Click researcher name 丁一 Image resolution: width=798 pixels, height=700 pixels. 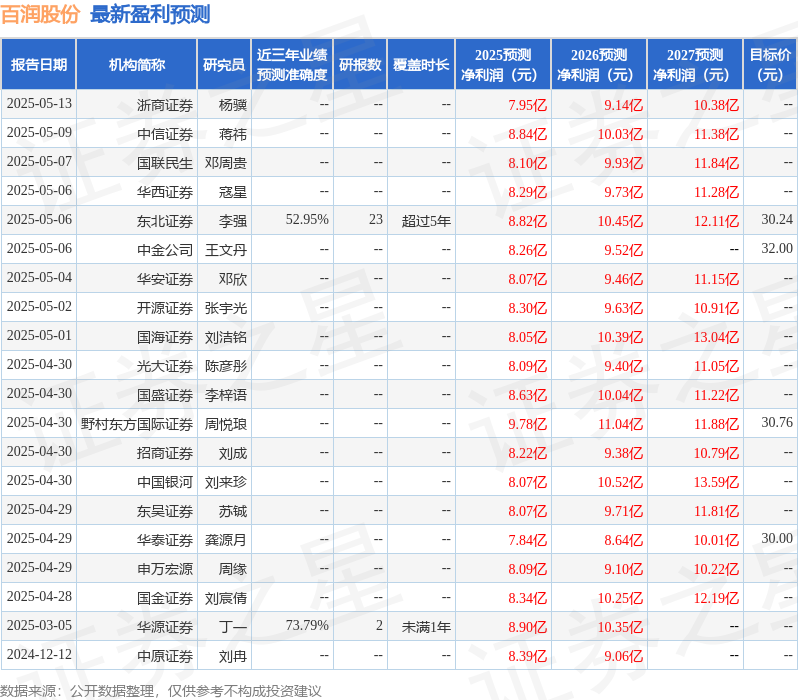point(233,628)
